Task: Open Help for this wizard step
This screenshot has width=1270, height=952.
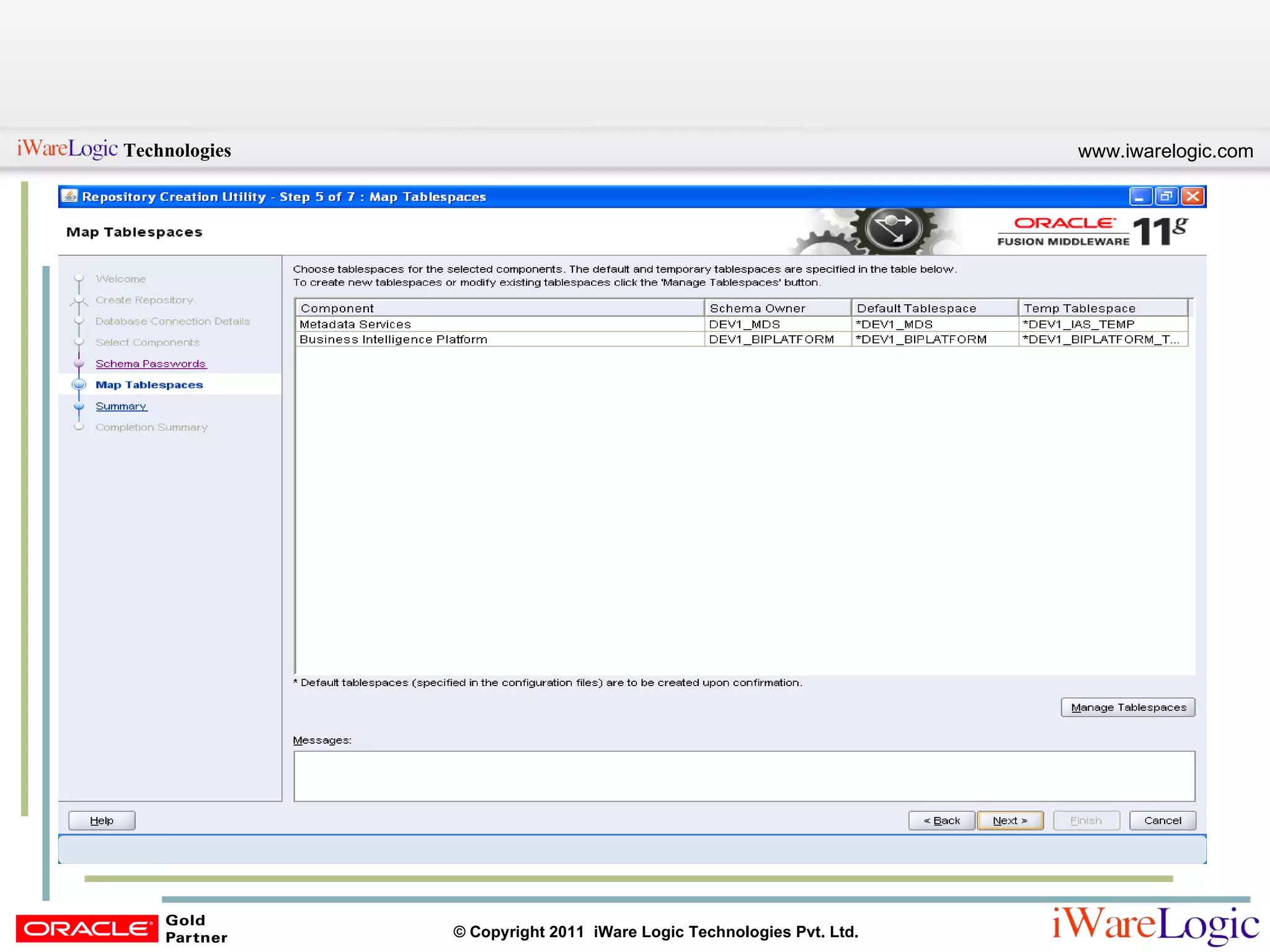Action: pyautogui.click(x=102, y=821)
